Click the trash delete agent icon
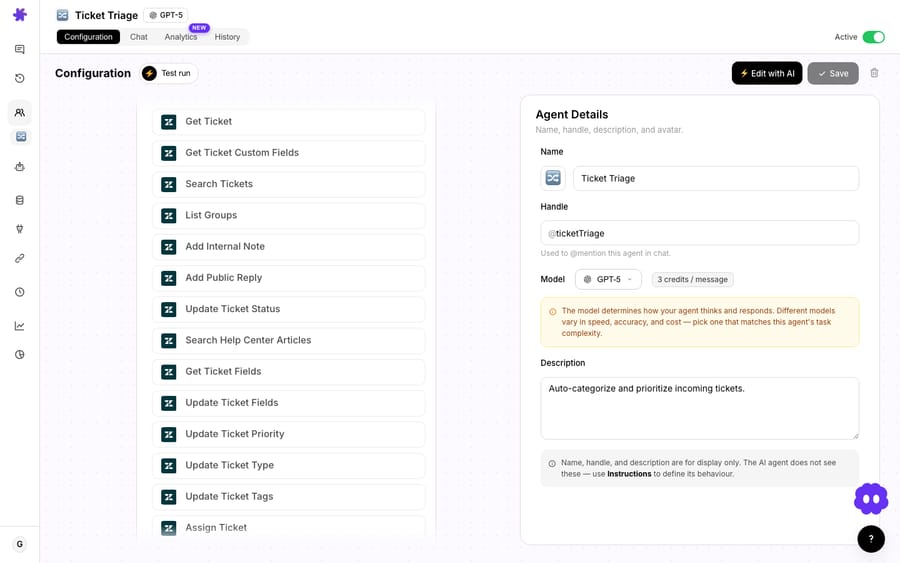This screenshot has width=900, height=563. coord(874,73)
